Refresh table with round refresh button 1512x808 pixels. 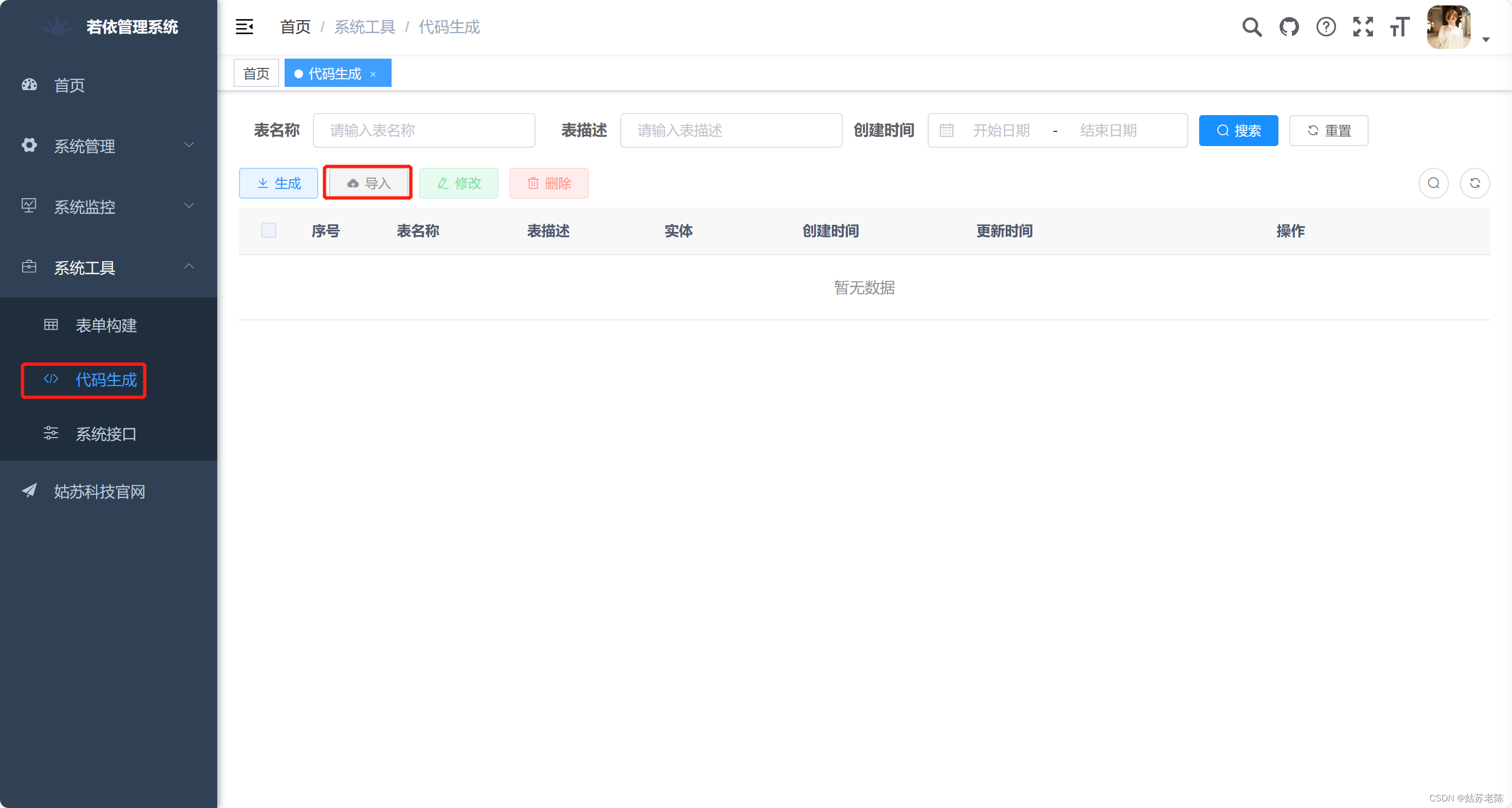coord(1475,183)
